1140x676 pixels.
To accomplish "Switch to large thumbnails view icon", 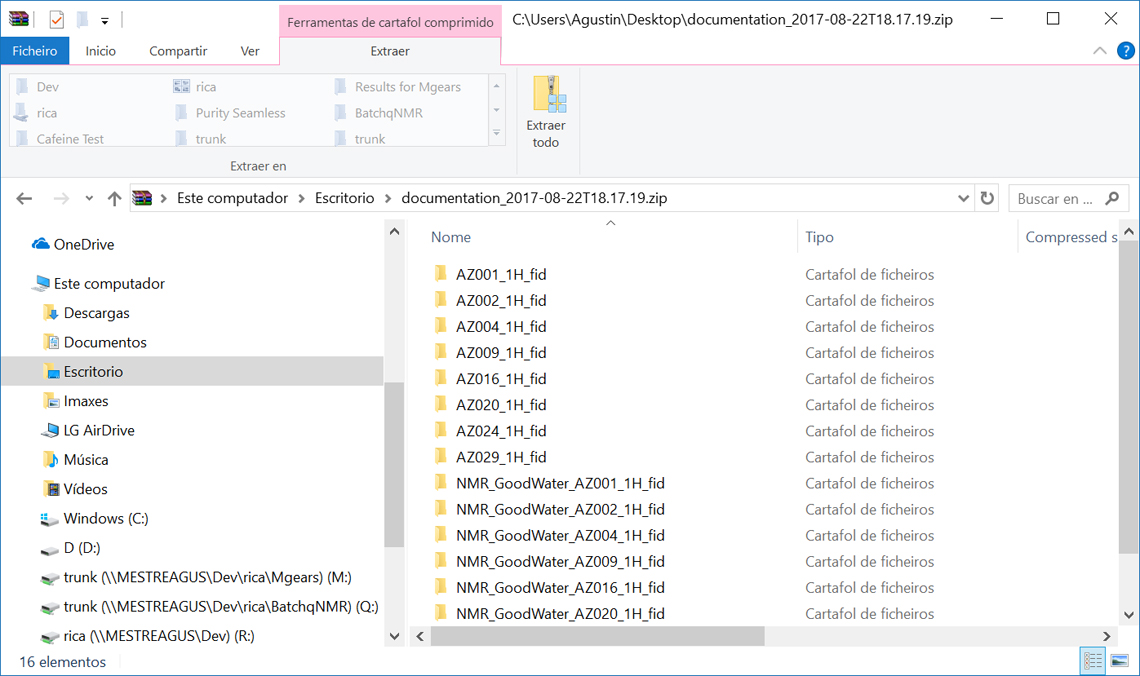I will [x=1119, y=661].
